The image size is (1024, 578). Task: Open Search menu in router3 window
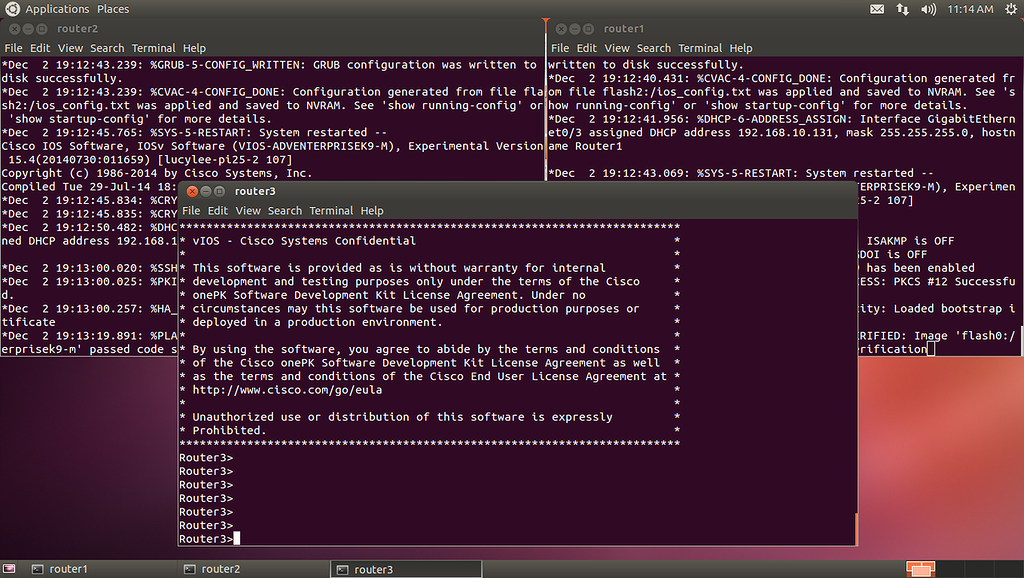(285, 211)
